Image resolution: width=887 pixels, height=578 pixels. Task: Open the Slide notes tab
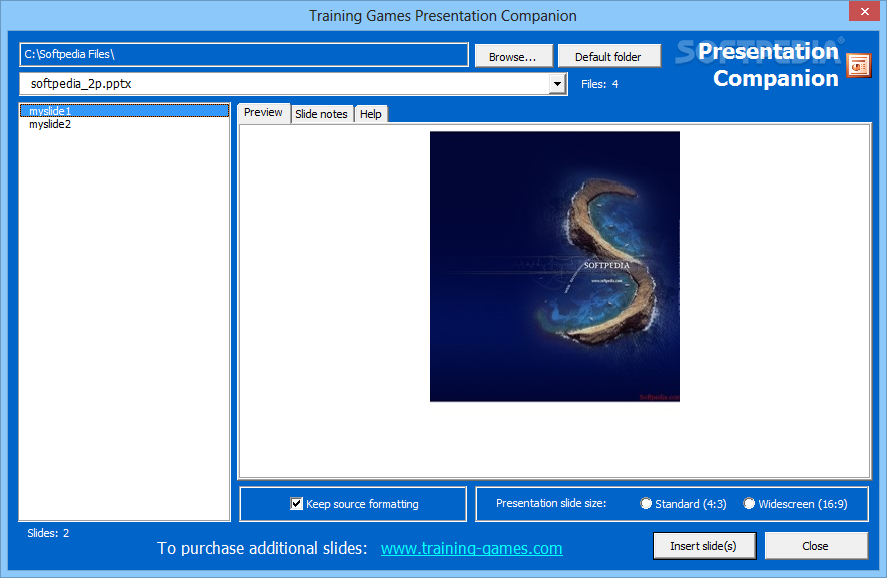pos(321,114)
